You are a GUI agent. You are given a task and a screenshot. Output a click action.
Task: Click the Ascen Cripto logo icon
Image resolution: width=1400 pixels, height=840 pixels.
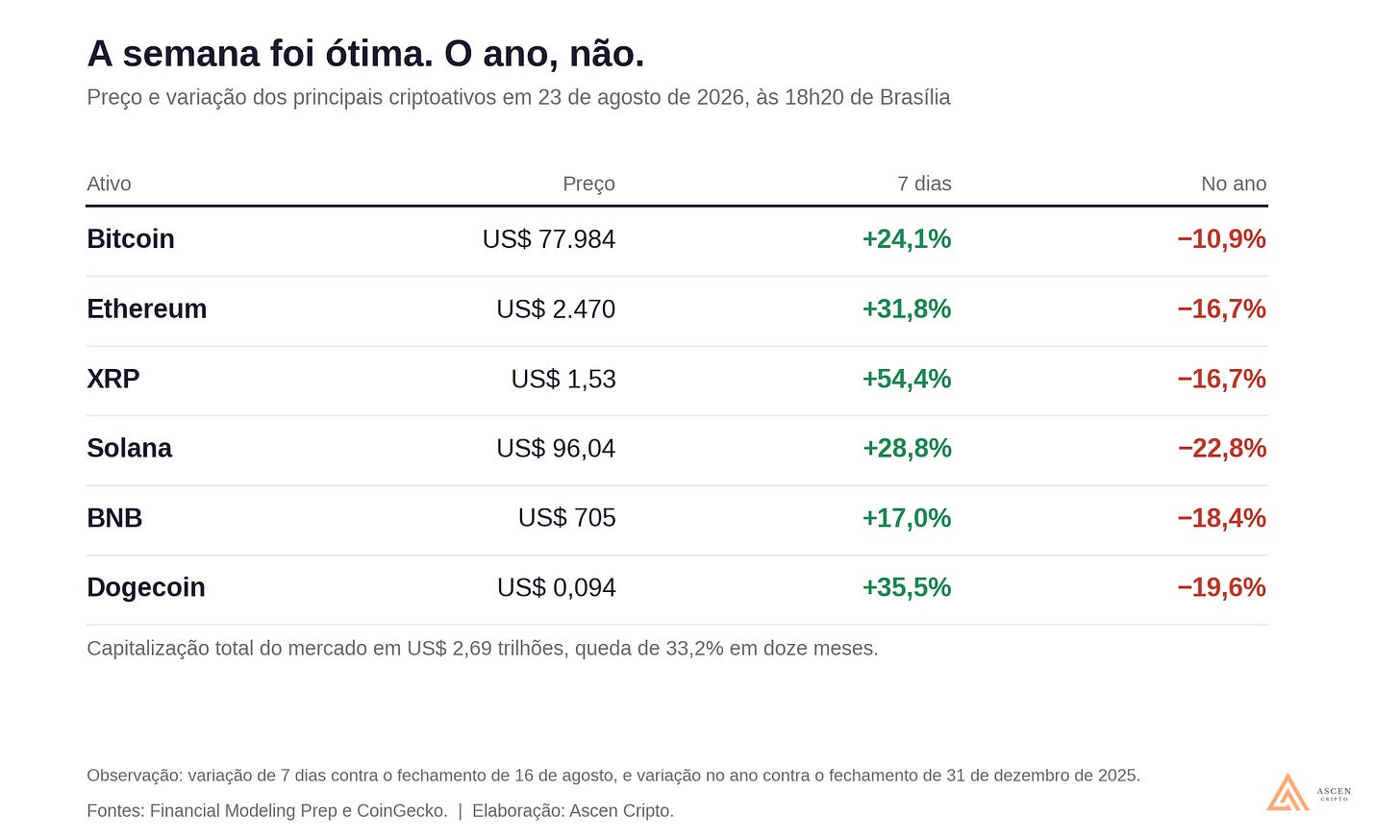pyautogui.click(x=1287, y=792)
